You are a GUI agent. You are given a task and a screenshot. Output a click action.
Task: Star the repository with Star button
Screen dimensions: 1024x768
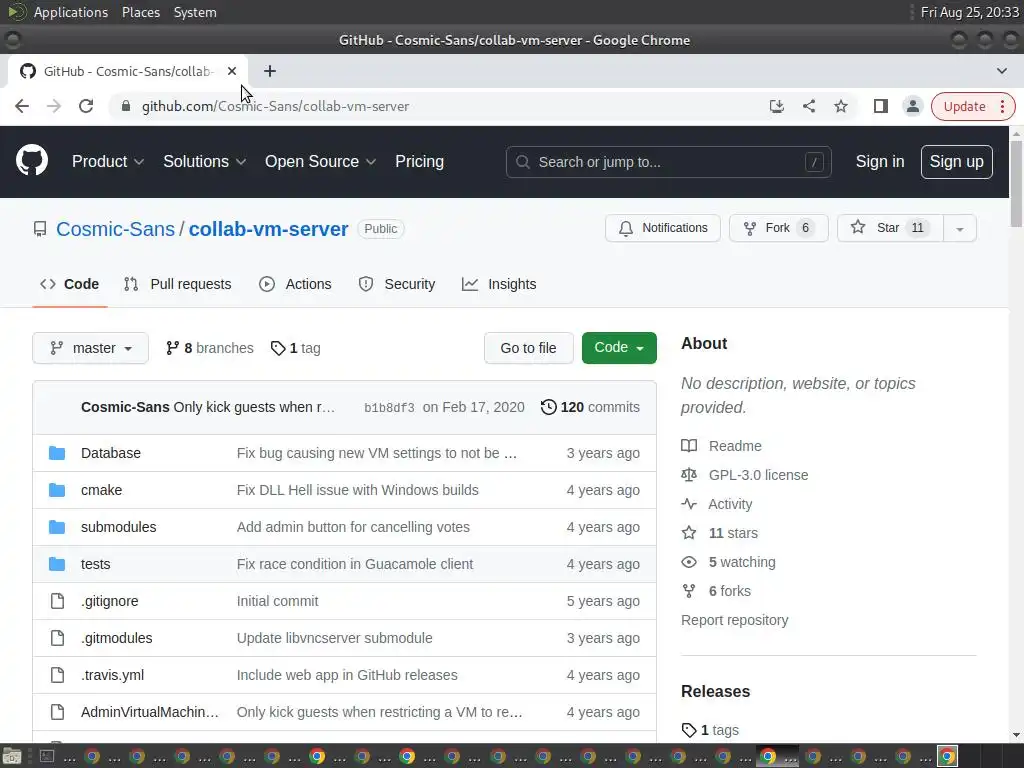tap(891, 228)
